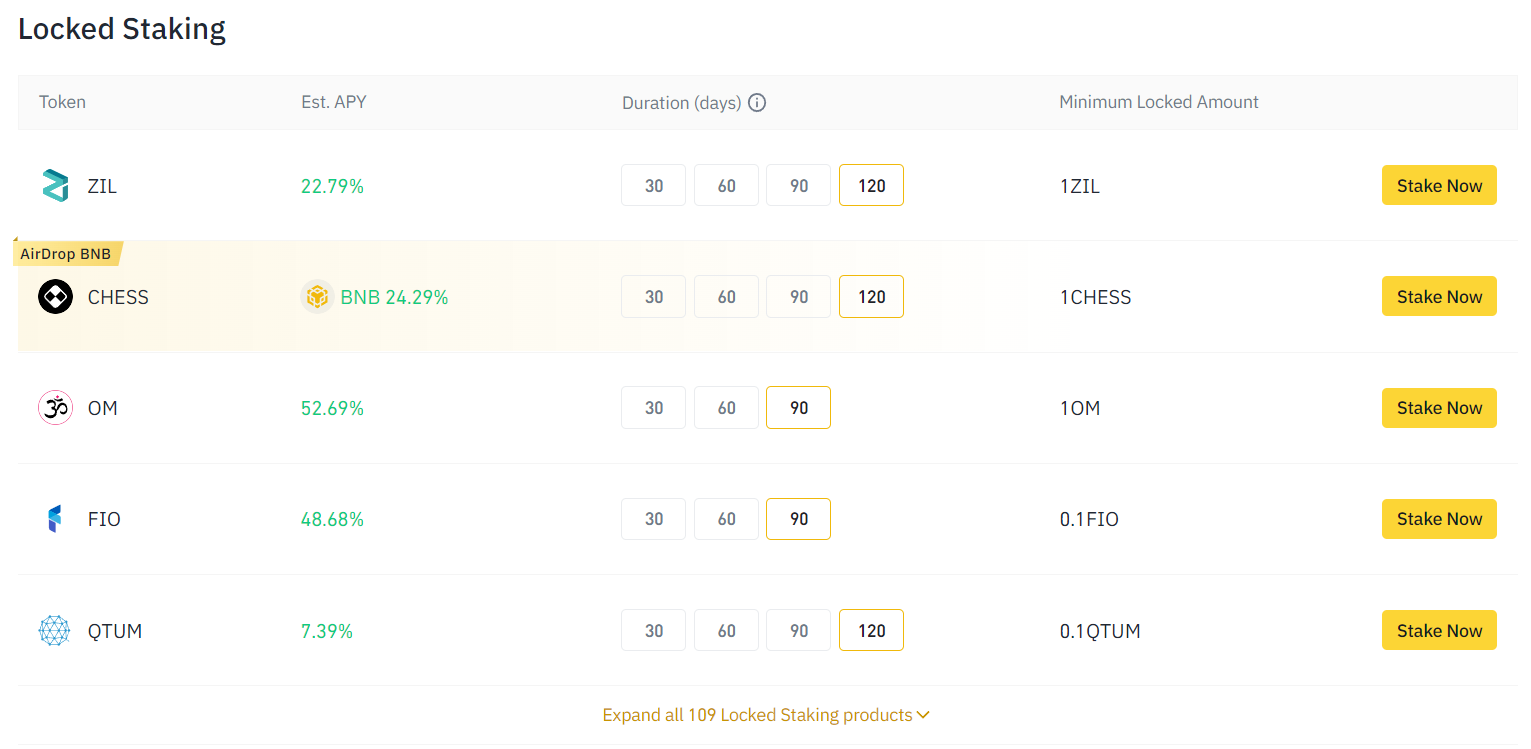Screen dimensions: 1531x749
Task: Click the ZIL token logo icon
Action: coord(55,186)
